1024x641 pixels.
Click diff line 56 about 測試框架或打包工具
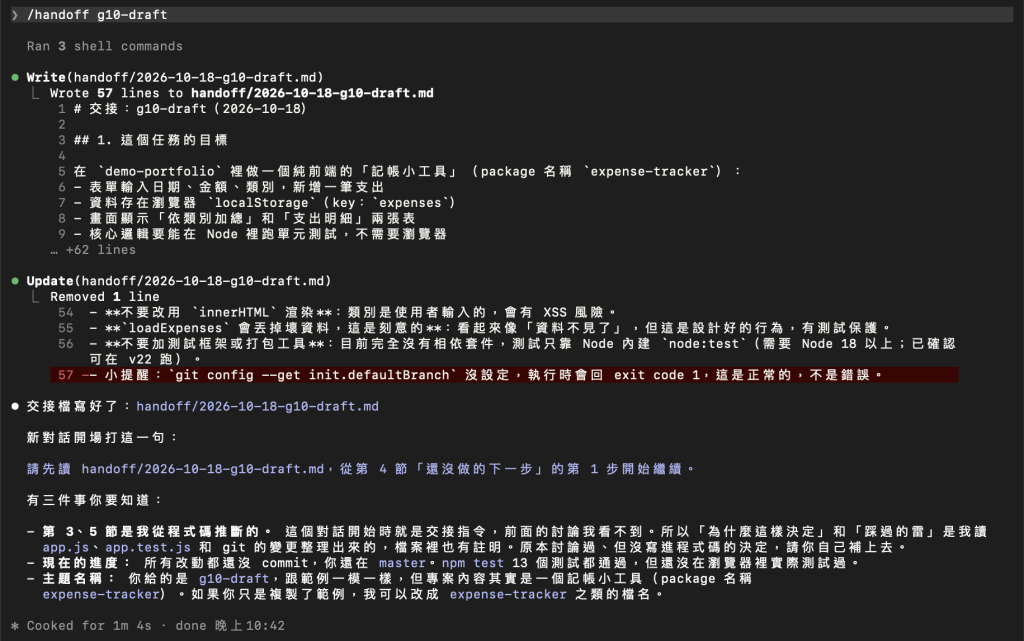pyautogui.click(x=522, y=352)
